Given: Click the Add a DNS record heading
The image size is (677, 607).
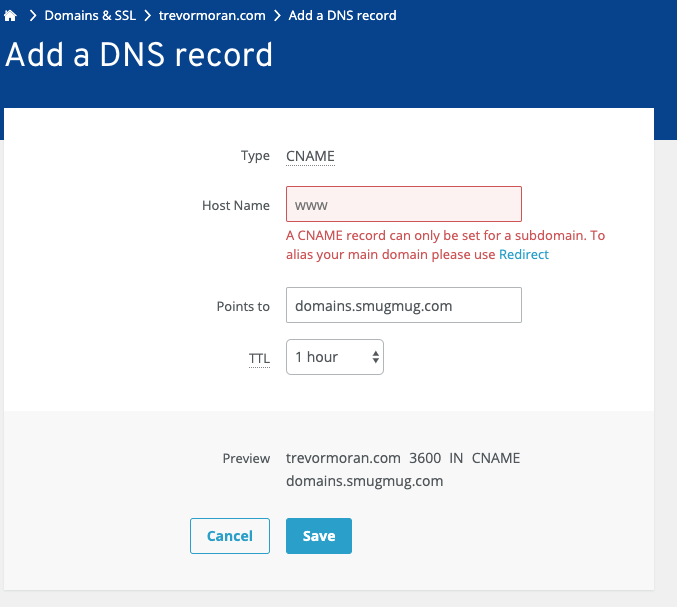Looking at the screenshot, I should click(139, 55).
